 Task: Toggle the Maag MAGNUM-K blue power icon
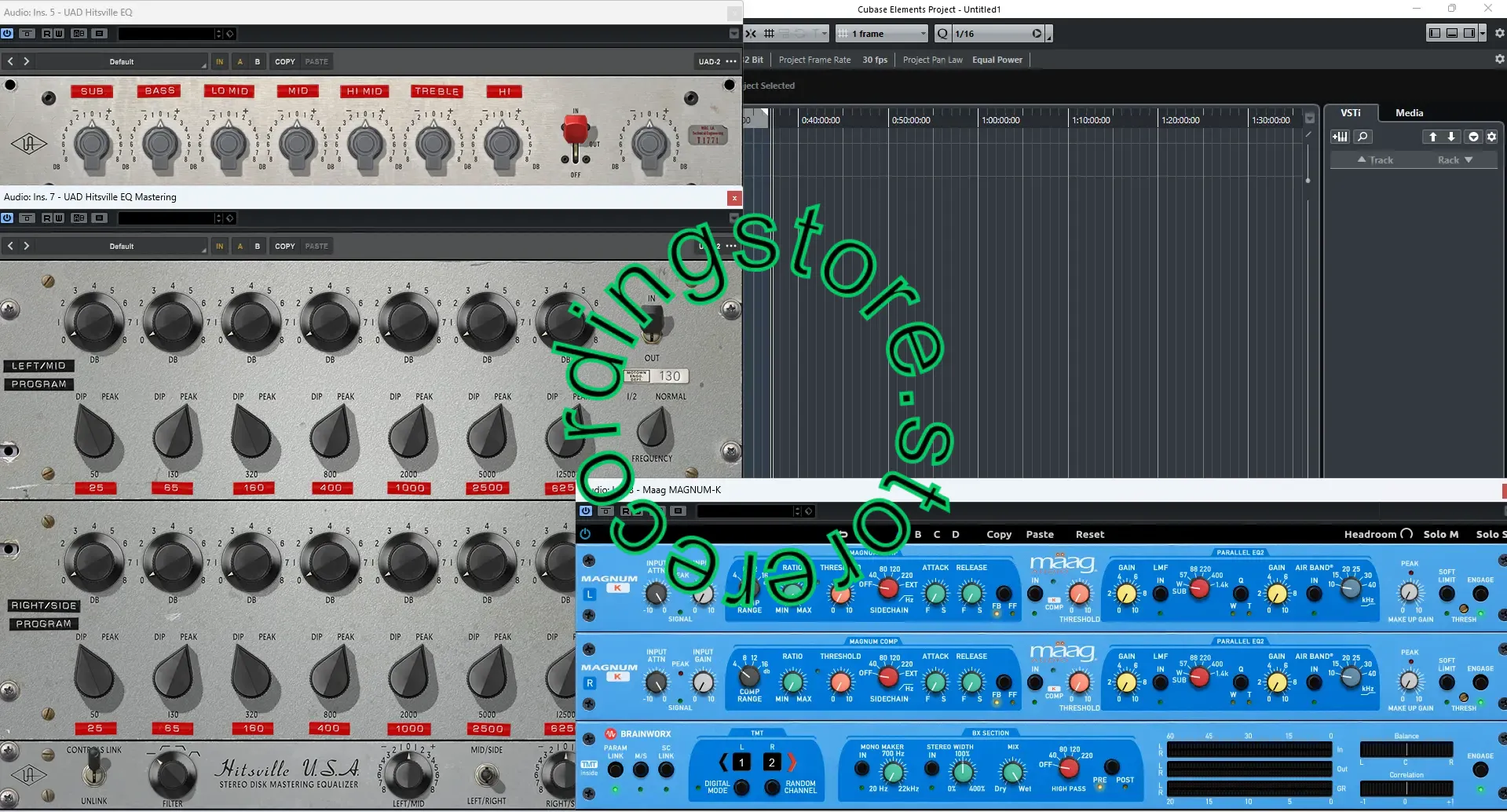585,534
